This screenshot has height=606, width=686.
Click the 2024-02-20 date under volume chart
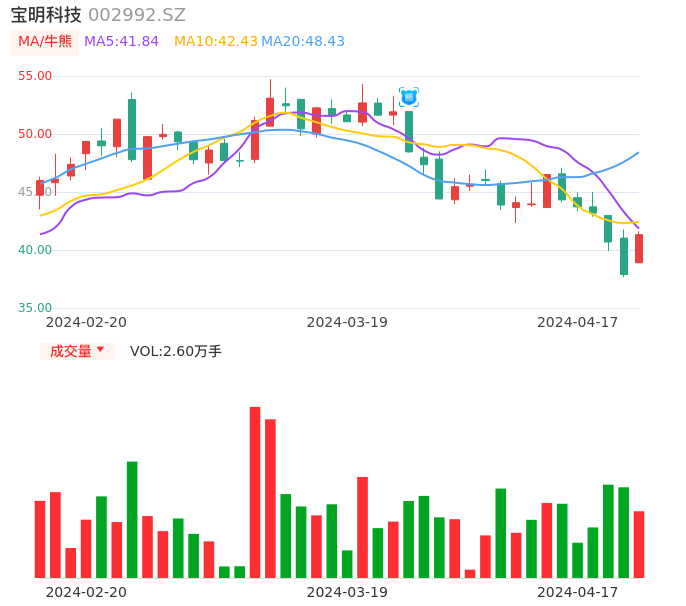(x=86, y=592)
